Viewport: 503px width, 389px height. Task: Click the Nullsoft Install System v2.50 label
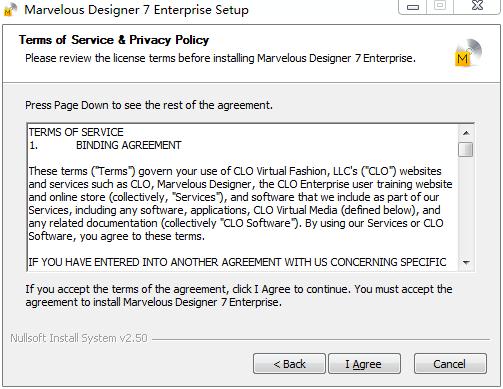click(79, 338)
